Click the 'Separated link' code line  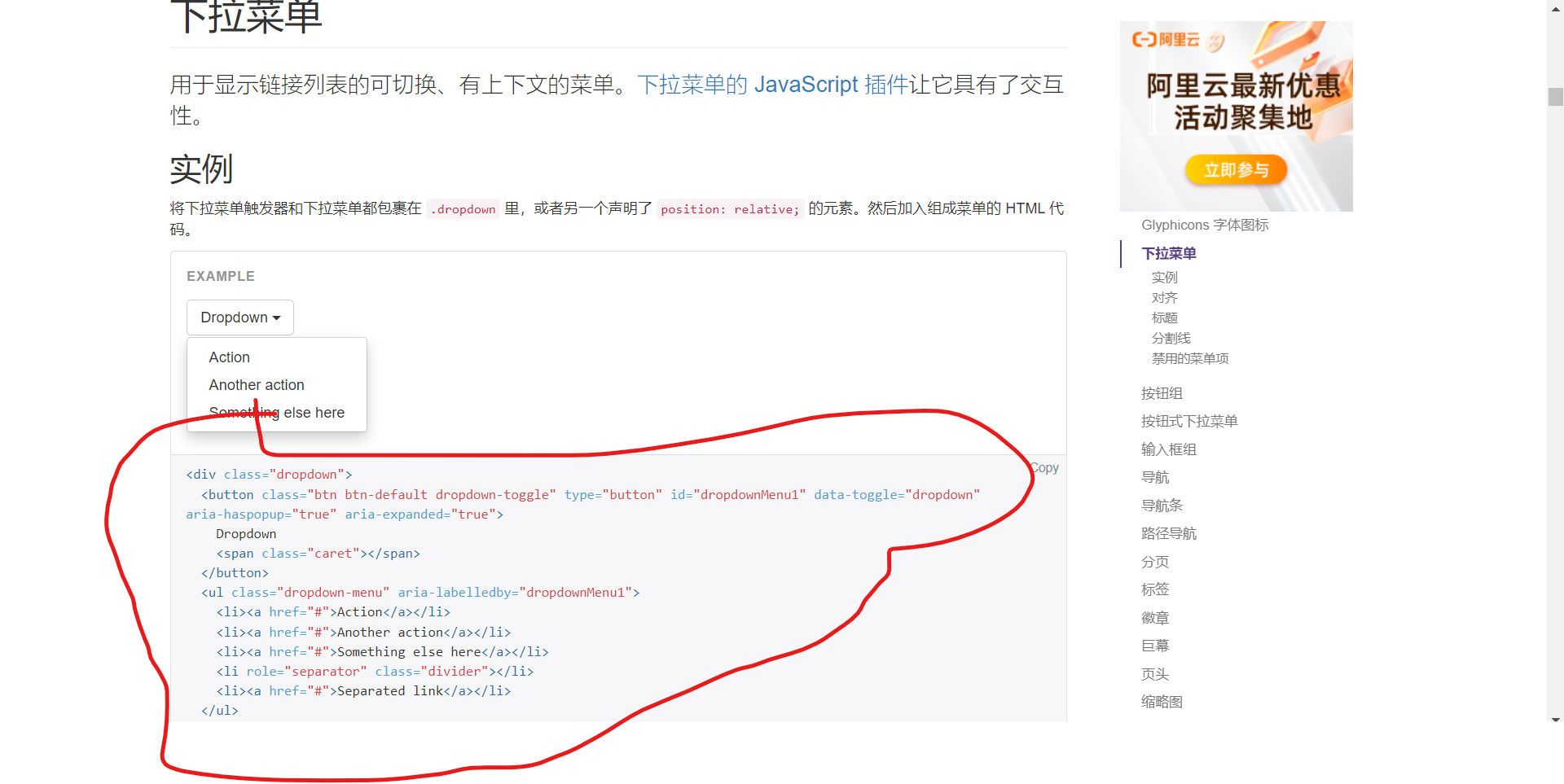tap(363, 691)
